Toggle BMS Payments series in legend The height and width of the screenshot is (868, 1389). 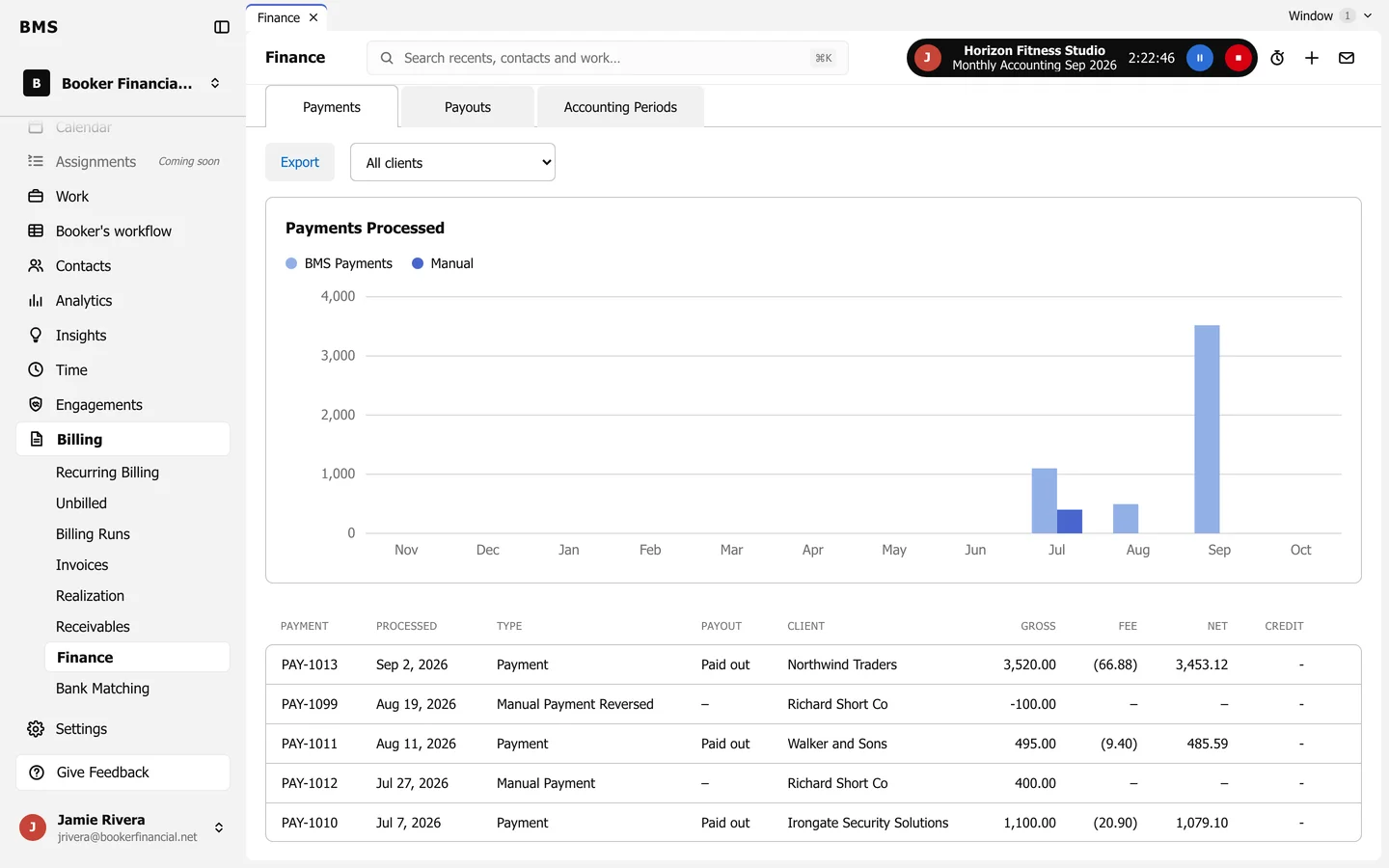tap(340, 263)
